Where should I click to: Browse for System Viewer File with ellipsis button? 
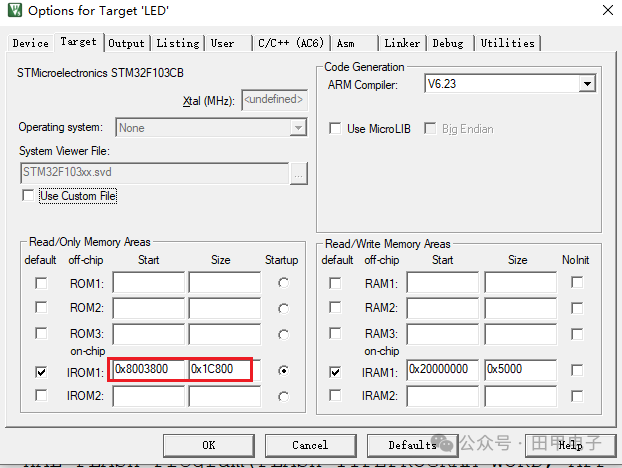299,173
